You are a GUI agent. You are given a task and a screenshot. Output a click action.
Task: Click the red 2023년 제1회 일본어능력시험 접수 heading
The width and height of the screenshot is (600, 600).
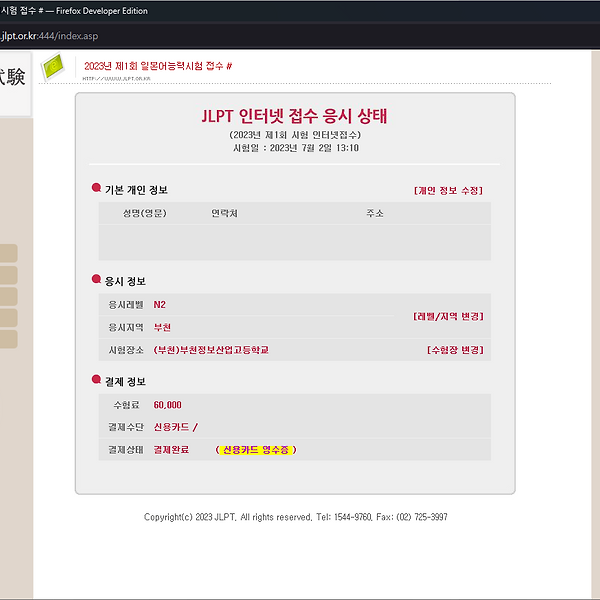click(158, 66)
